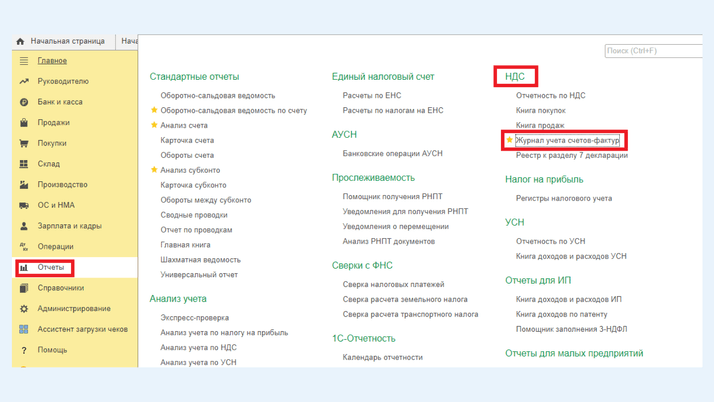
Task: Open the Руководителю section
Action: click(63, 81)
